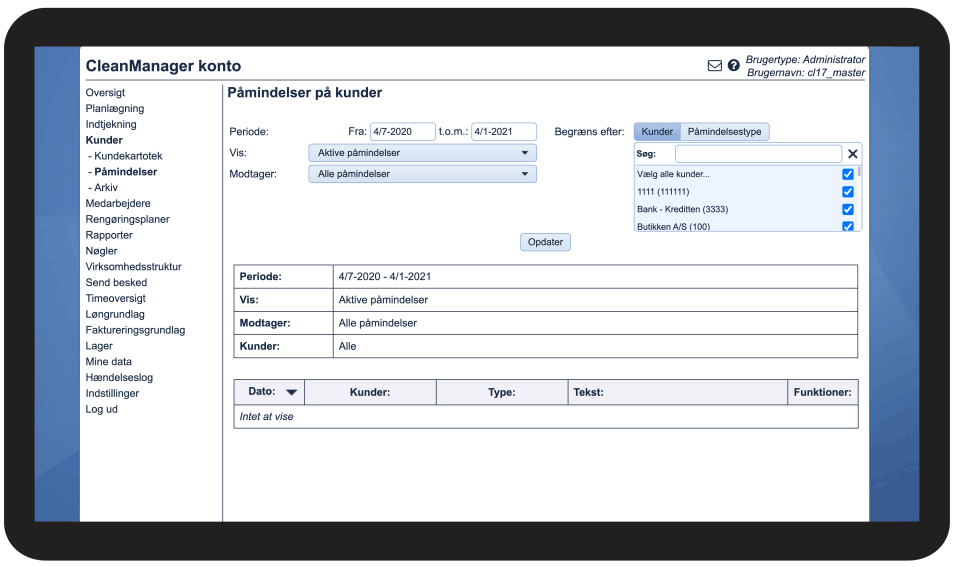Open the Kundekartotek submenu item
Viewport: 954px width, 567px height.
click(x=128, y=156)
